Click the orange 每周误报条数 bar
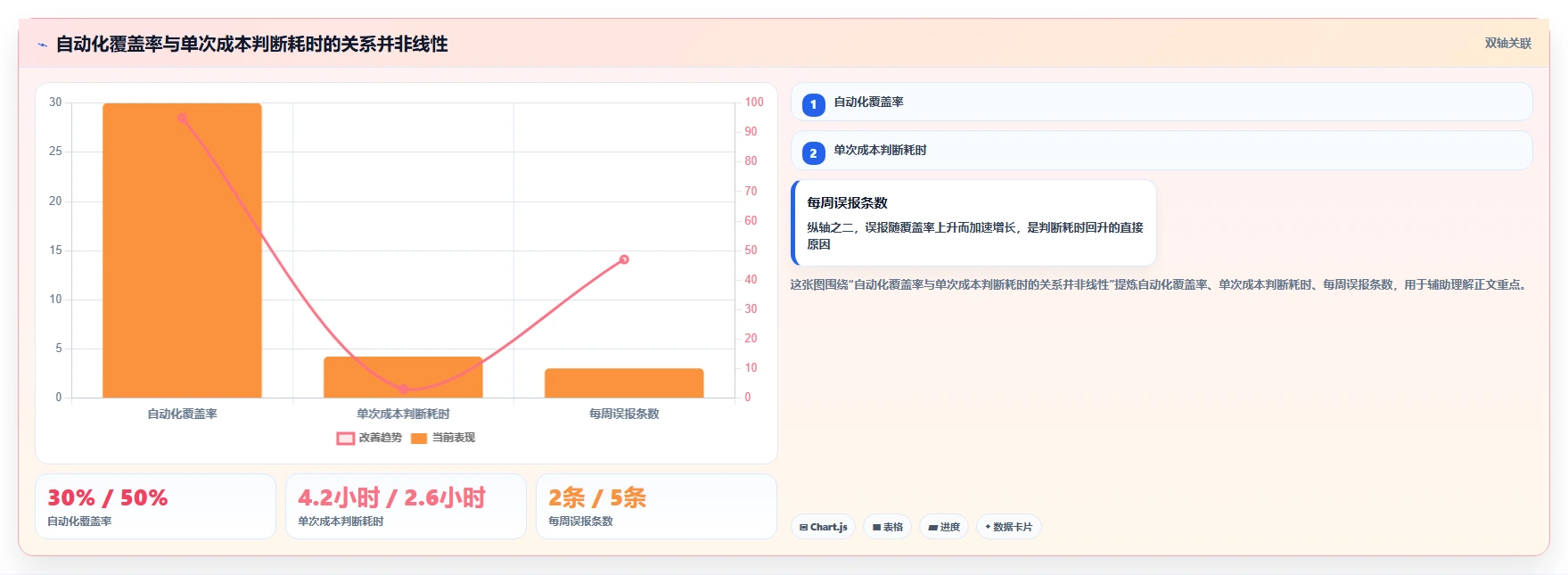The image size is (1568, 575). coord(624,383)
